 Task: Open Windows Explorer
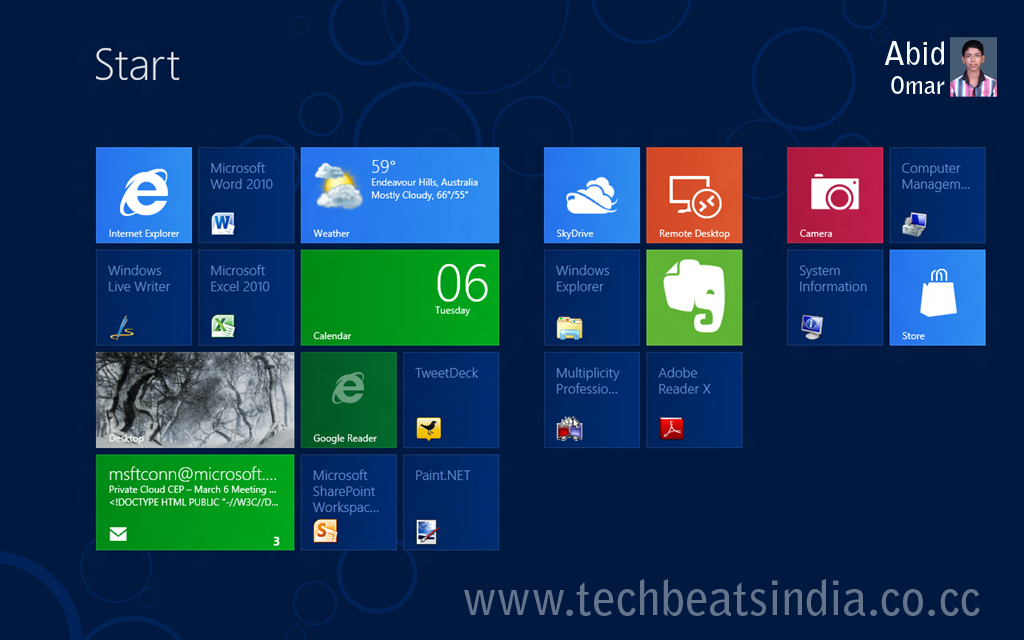click(x=591, y=297)
